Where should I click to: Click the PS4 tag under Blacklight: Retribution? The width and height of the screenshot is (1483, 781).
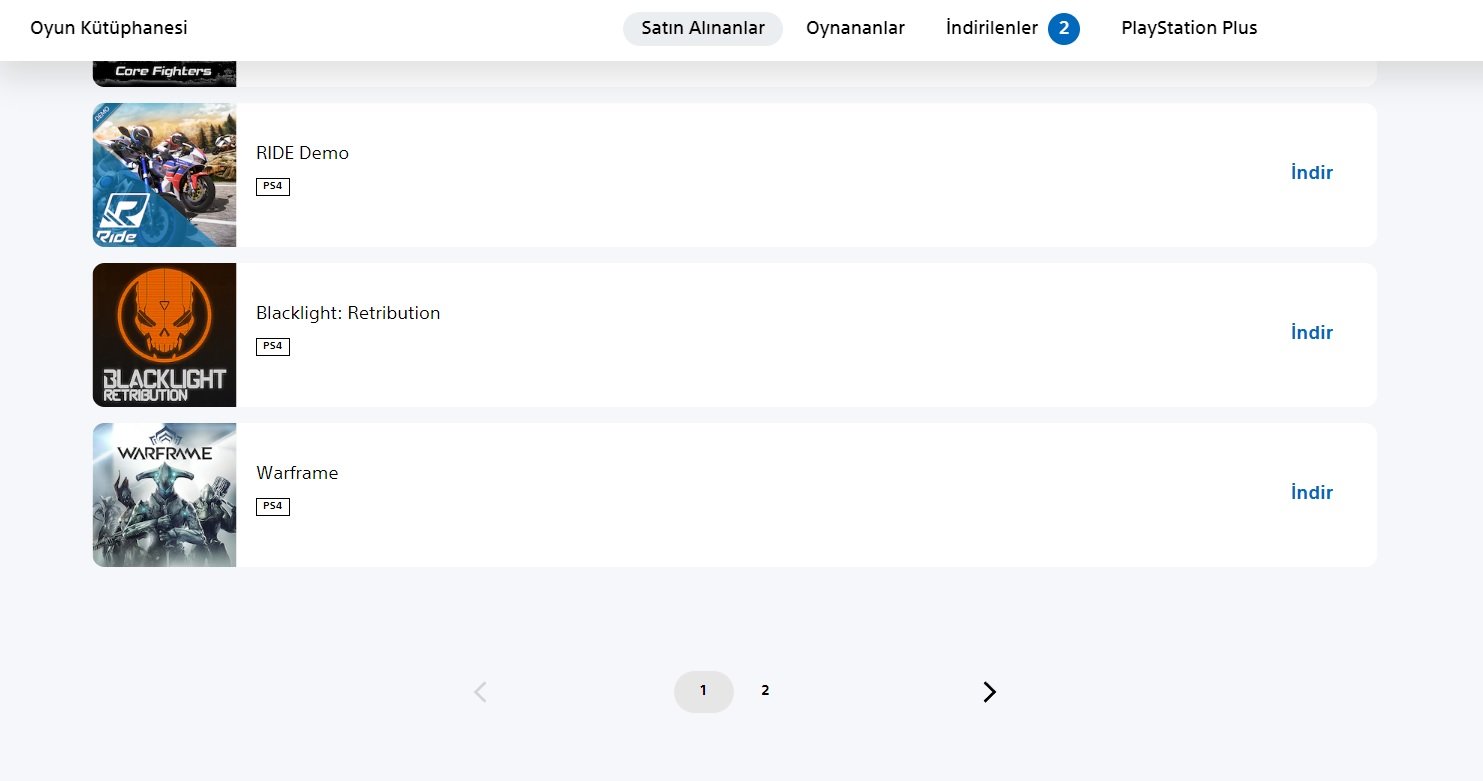[273, 347]
